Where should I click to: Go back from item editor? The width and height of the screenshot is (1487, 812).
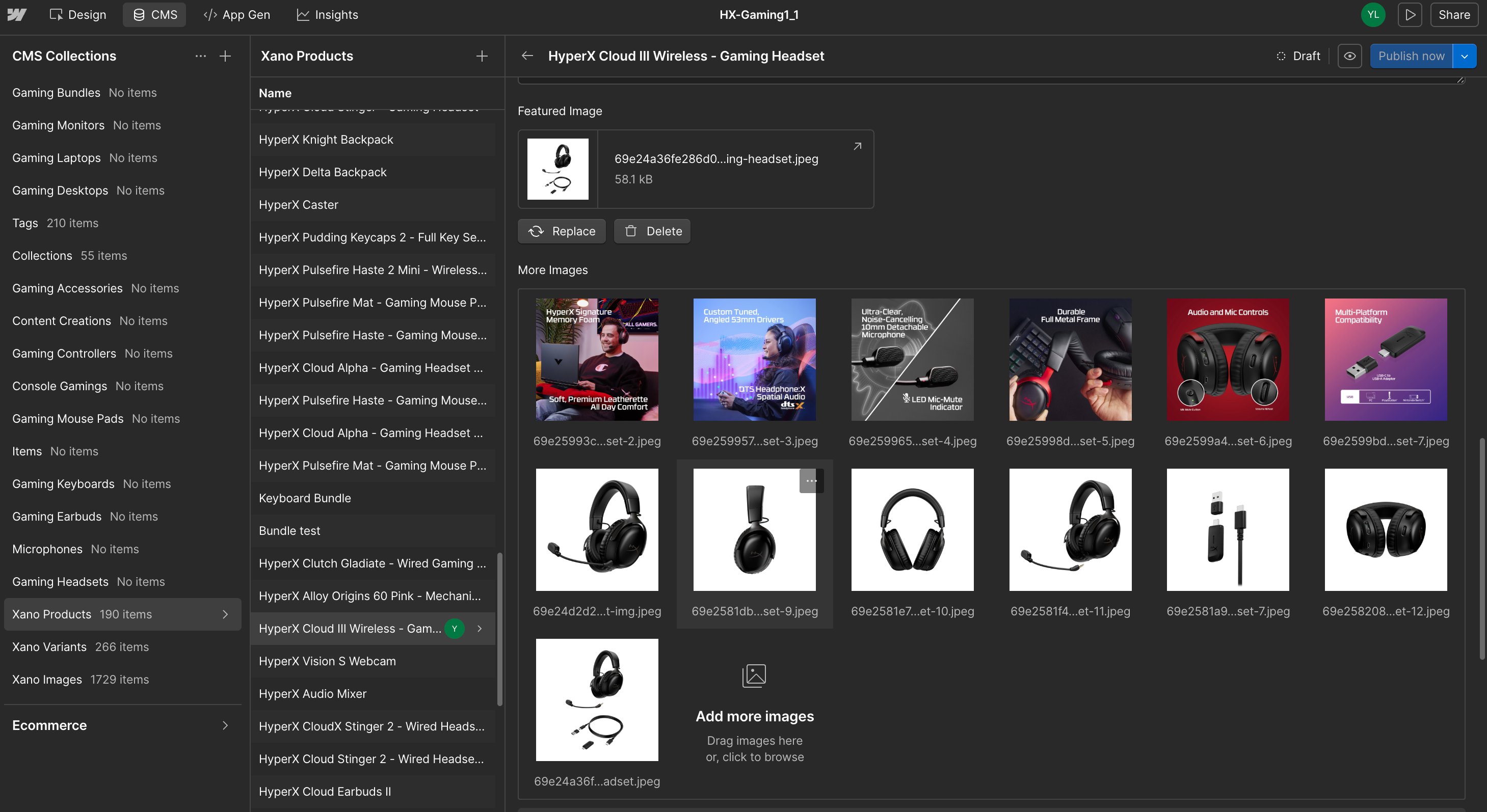coord(526,56)
